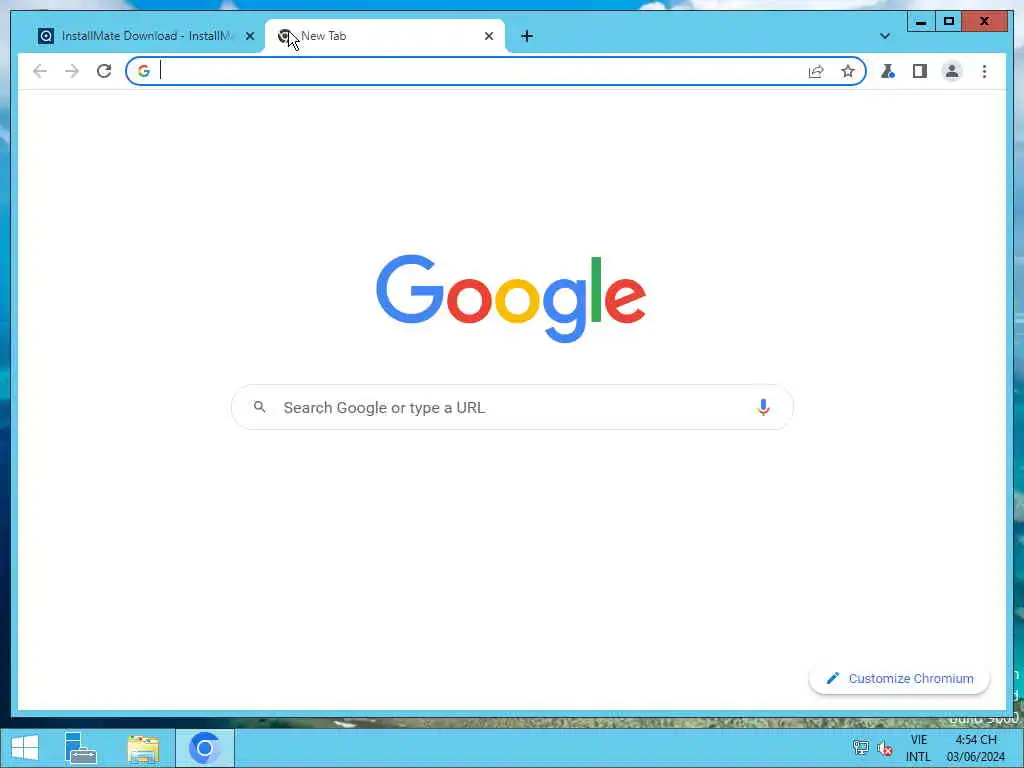Share this page using the share icon

pos(816,71)
